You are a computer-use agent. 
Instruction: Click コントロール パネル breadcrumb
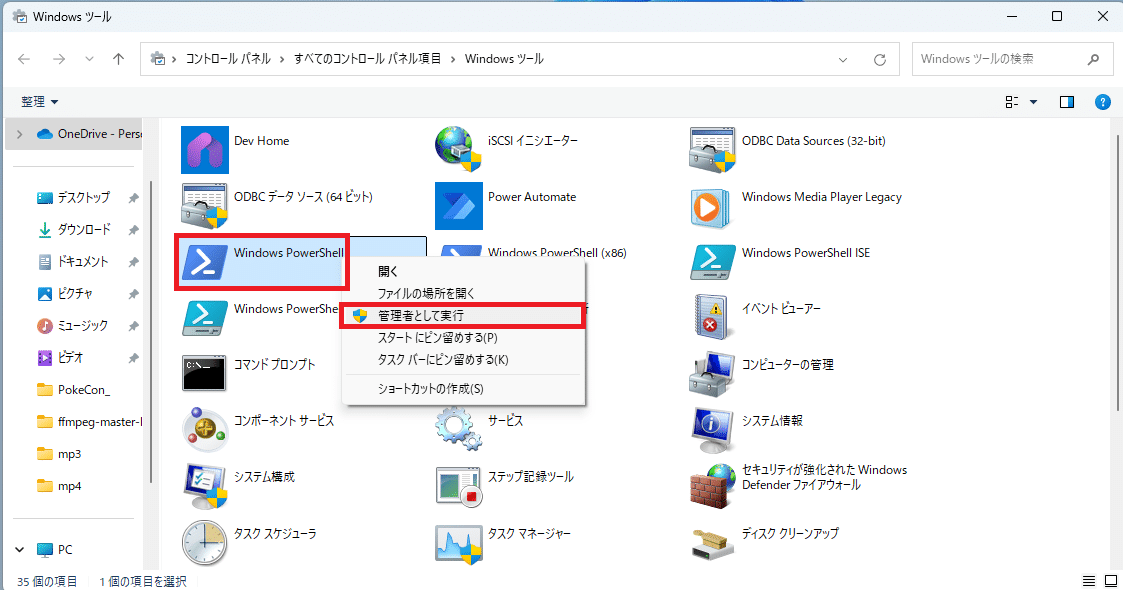[x=228, y=59]
